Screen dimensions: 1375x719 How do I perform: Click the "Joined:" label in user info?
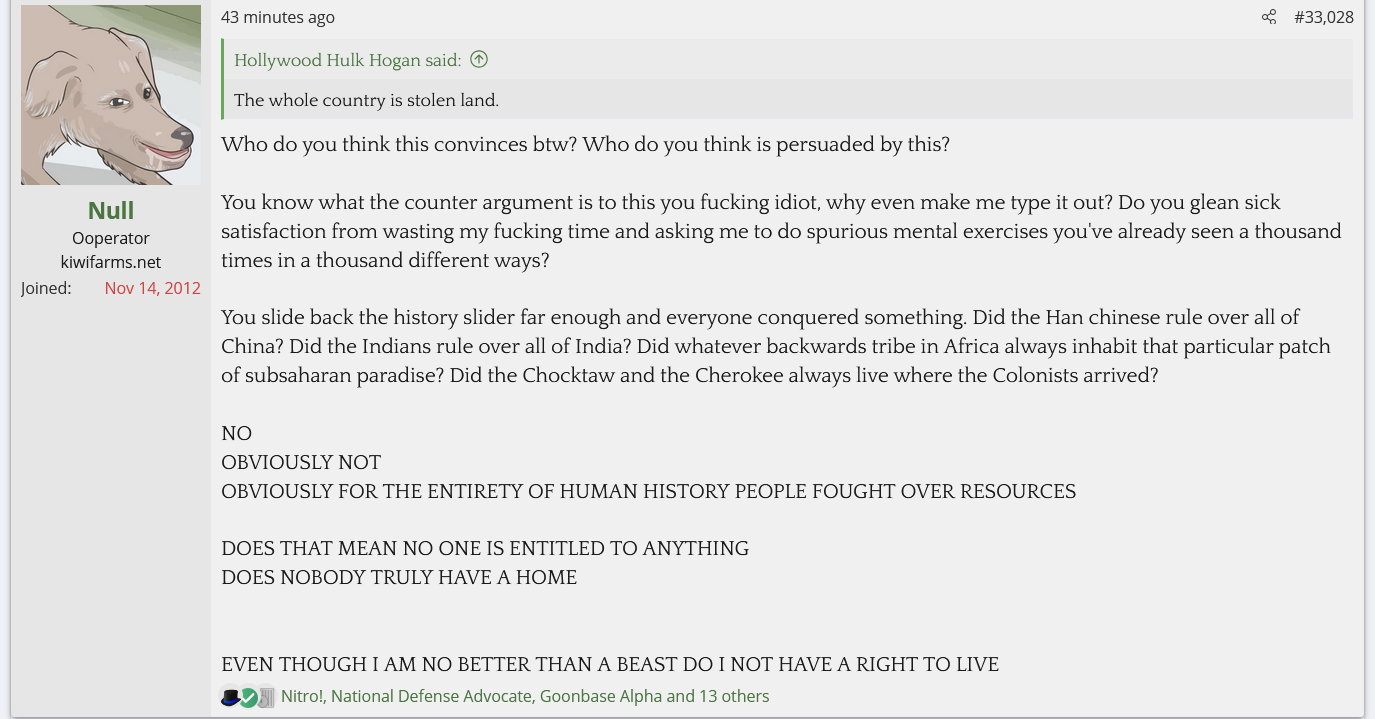point(46,288)
